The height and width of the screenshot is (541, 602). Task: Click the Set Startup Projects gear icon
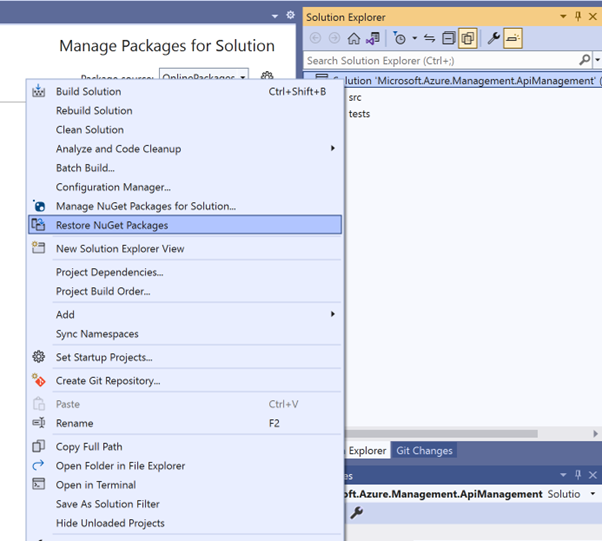pos(38,357)
